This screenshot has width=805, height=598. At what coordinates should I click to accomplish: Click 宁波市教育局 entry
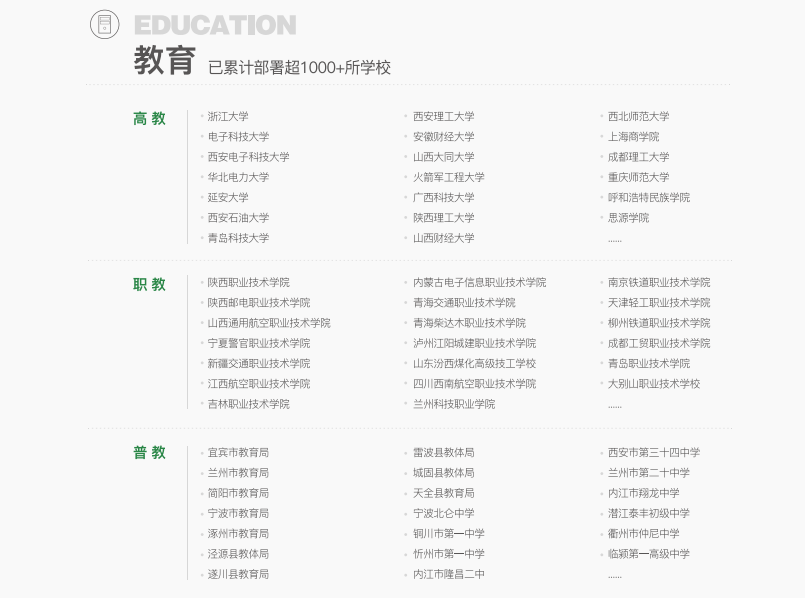(x=238, y=513)
